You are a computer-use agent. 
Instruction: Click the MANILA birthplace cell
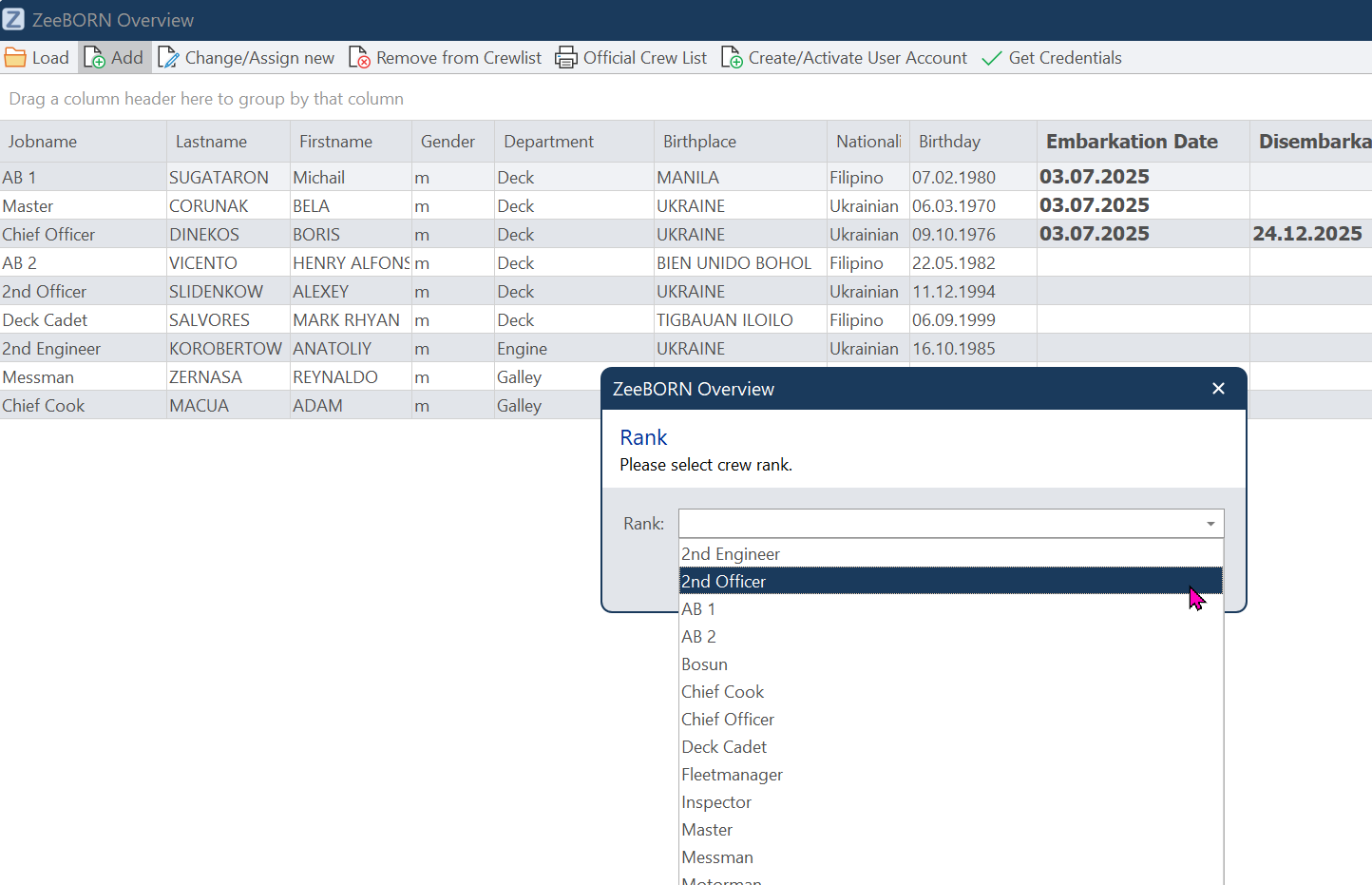point(741,178)
